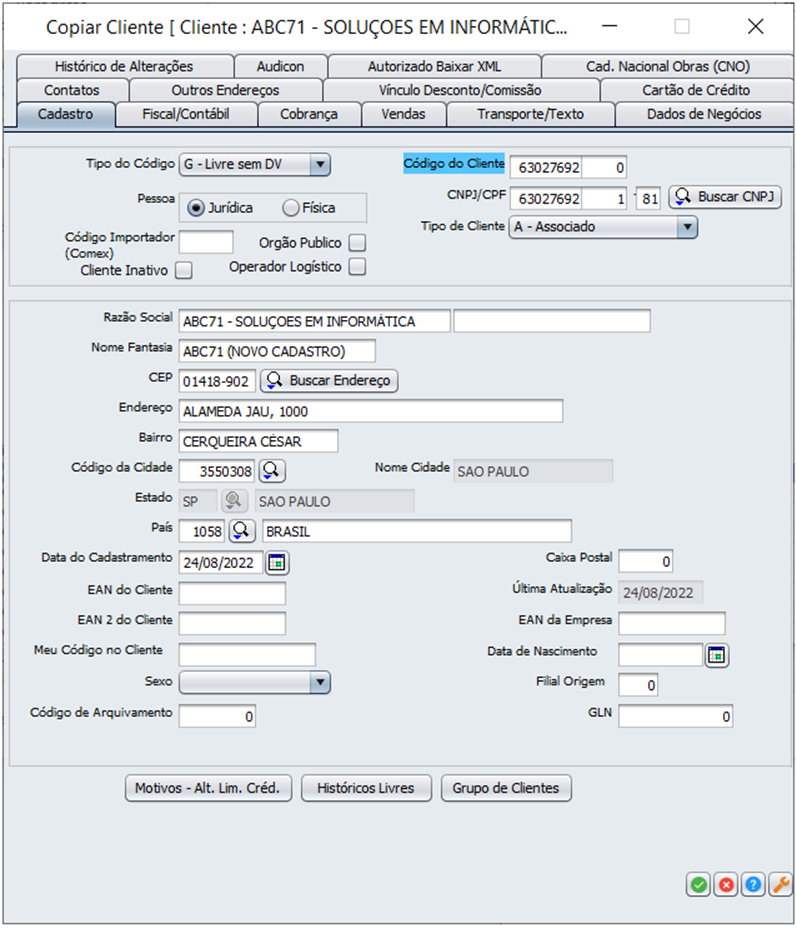
Task: Click Caixa Postal field
Action: pyautogui.click(x=646, y=561)
